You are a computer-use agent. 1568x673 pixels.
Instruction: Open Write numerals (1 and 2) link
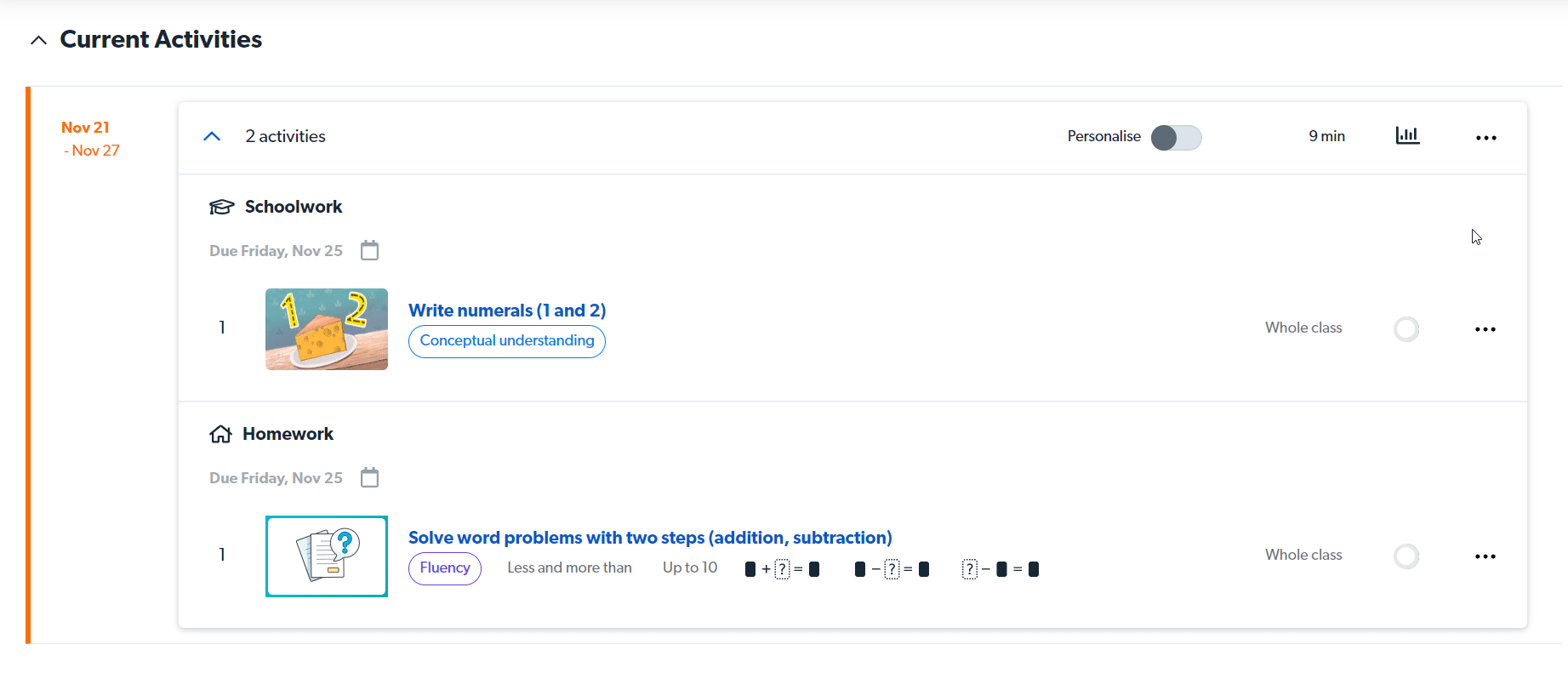[x=507, y=311]
